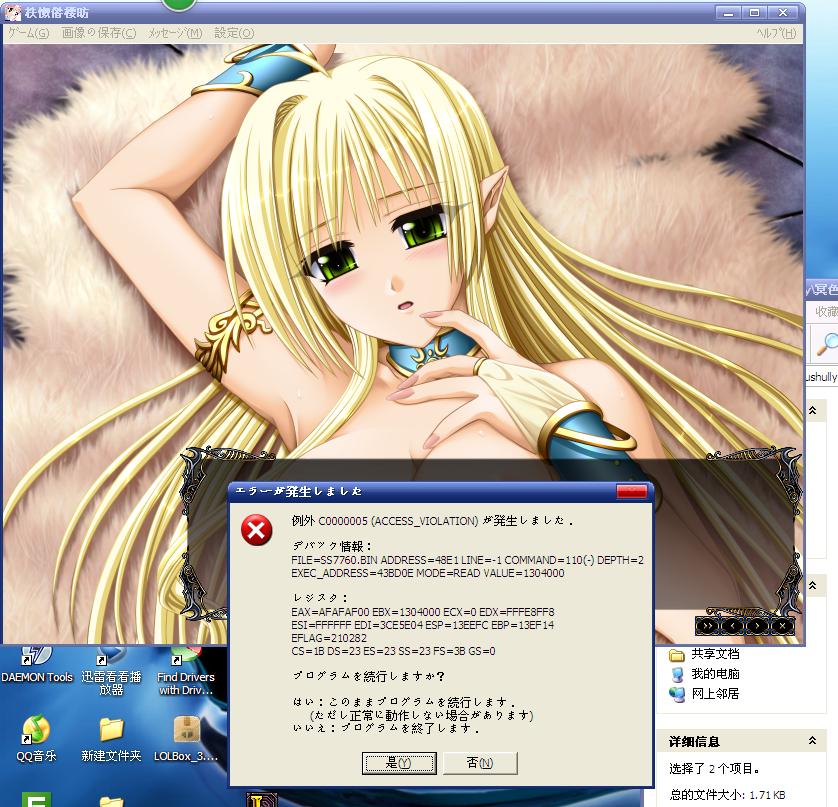Image resolution: width=838 pixels, height=807 pixels.
Task: Close the game window
Action: [x=783, y=12]
